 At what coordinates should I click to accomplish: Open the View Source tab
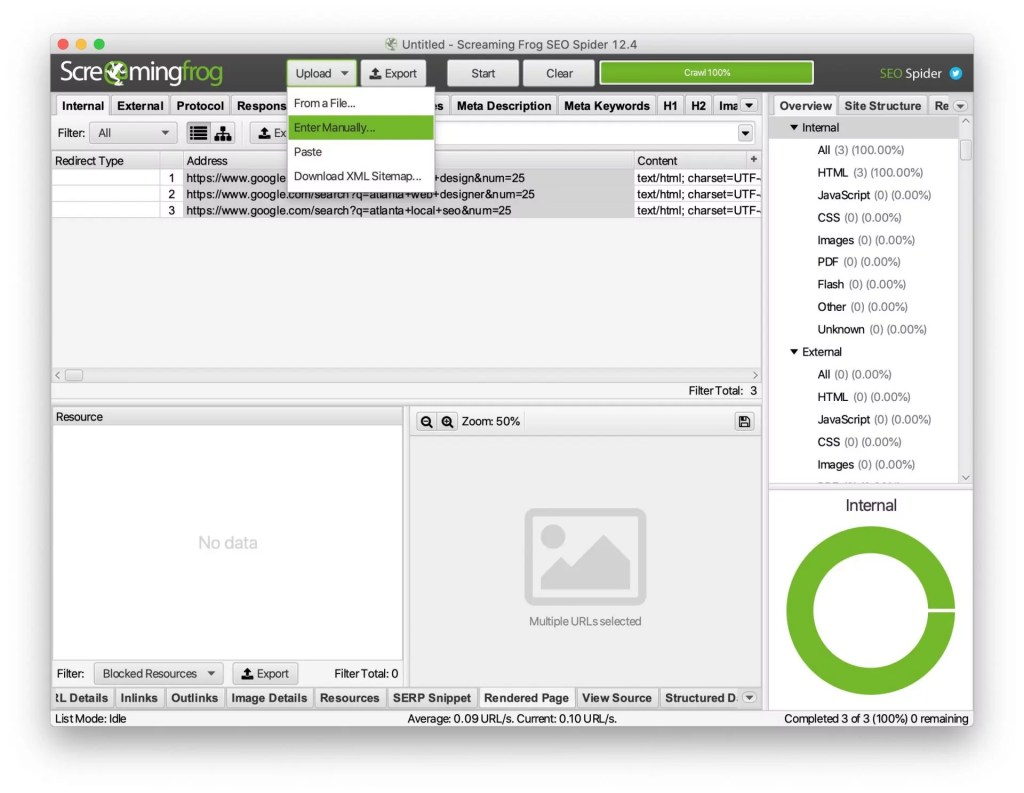coord(616,698)
